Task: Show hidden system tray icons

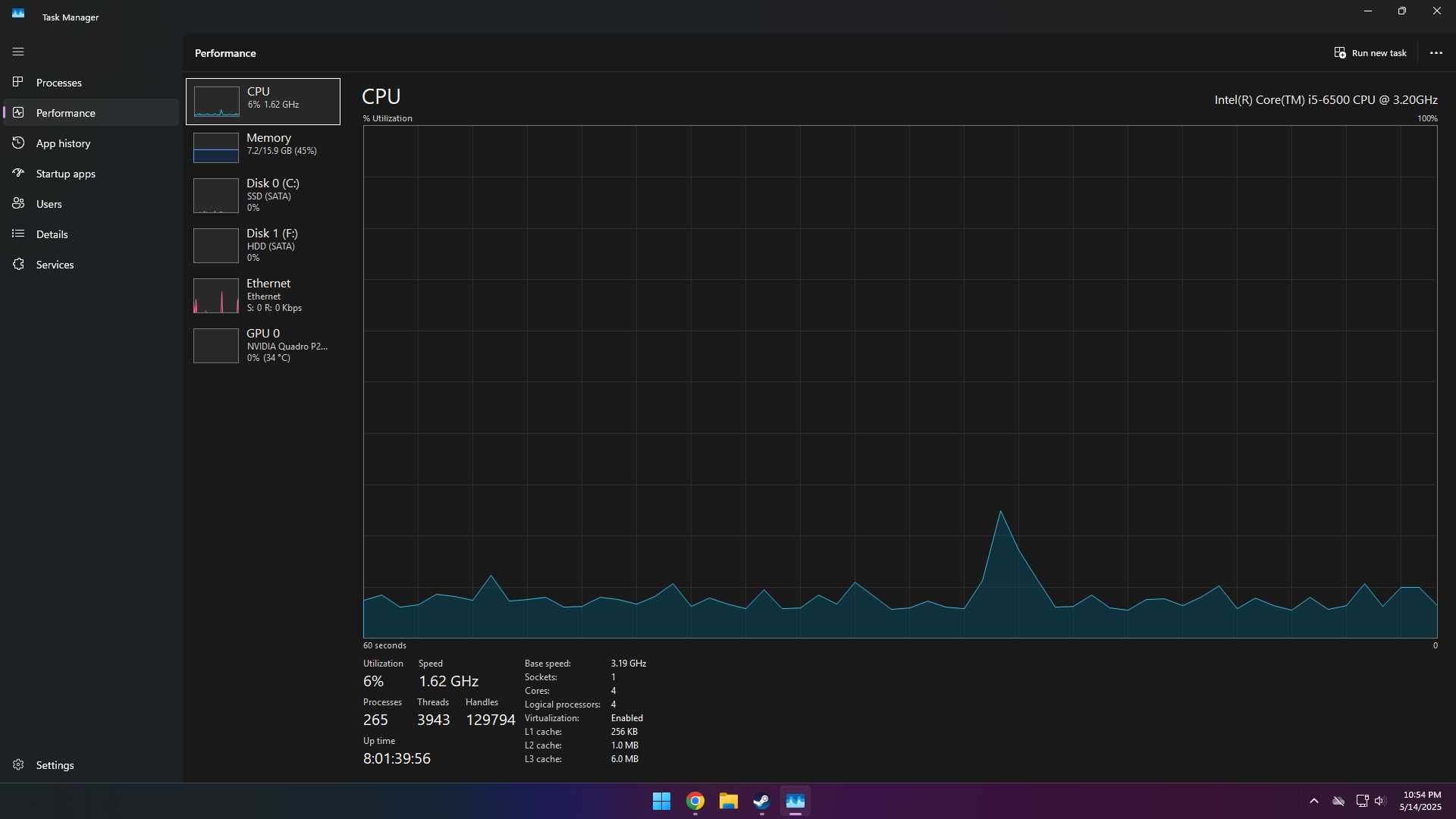Action: [1314, 801]
